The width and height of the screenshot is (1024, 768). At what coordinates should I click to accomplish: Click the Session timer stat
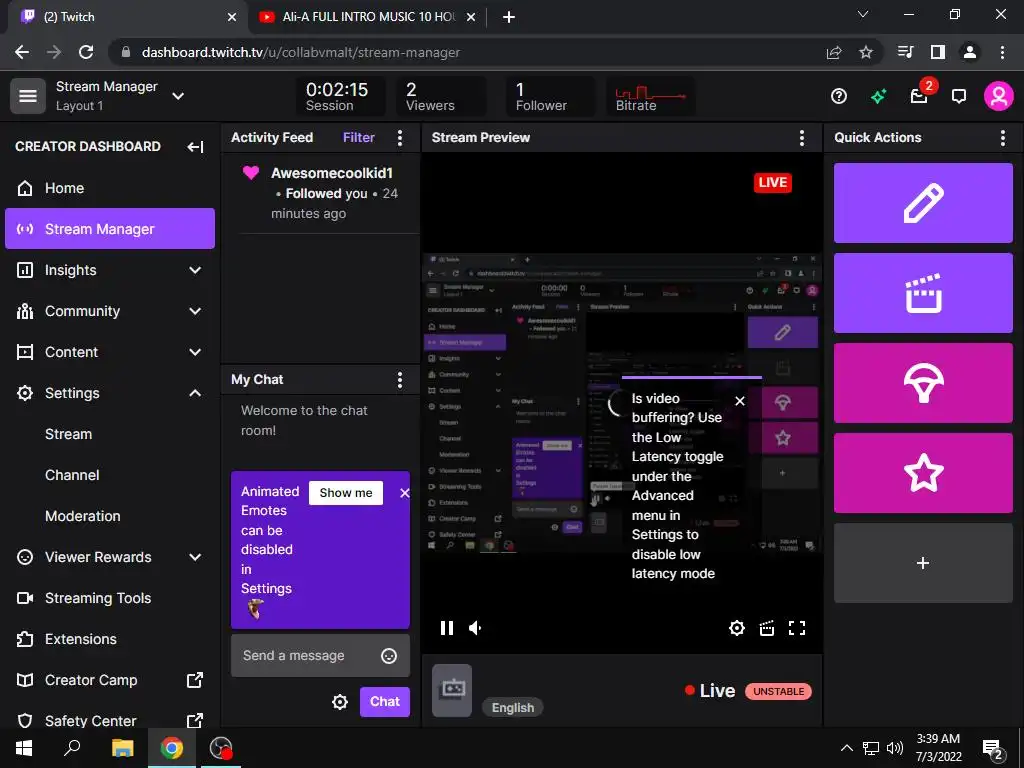(x=340, y=96)
